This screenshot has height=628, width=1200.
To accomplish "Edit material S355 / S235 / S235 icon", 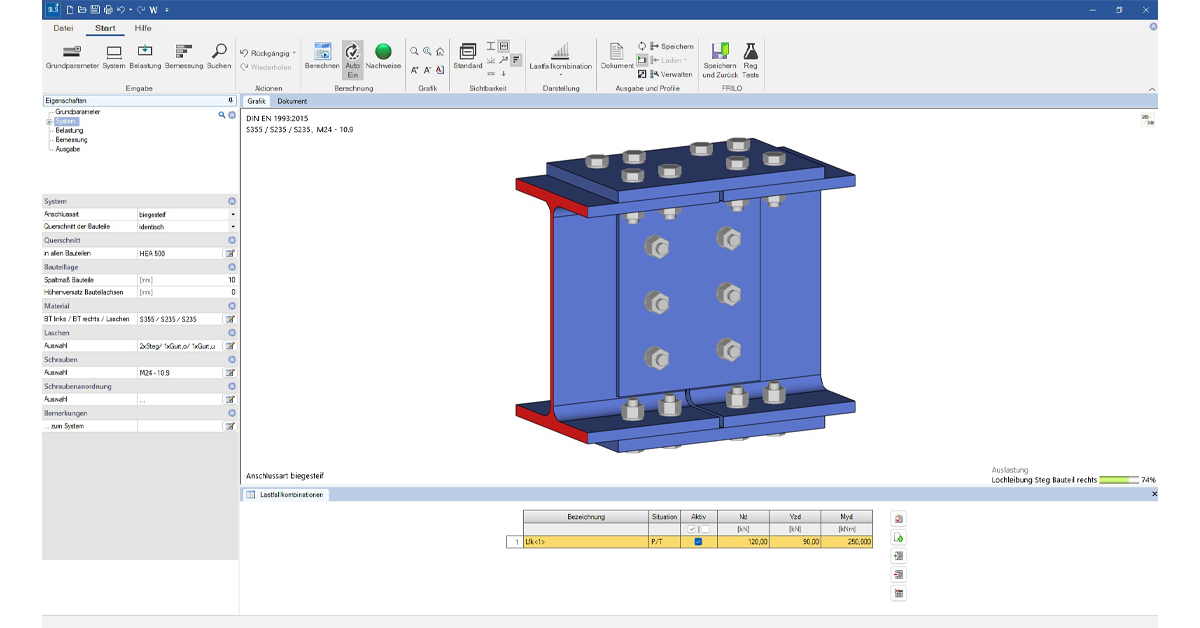I will 230,319.
